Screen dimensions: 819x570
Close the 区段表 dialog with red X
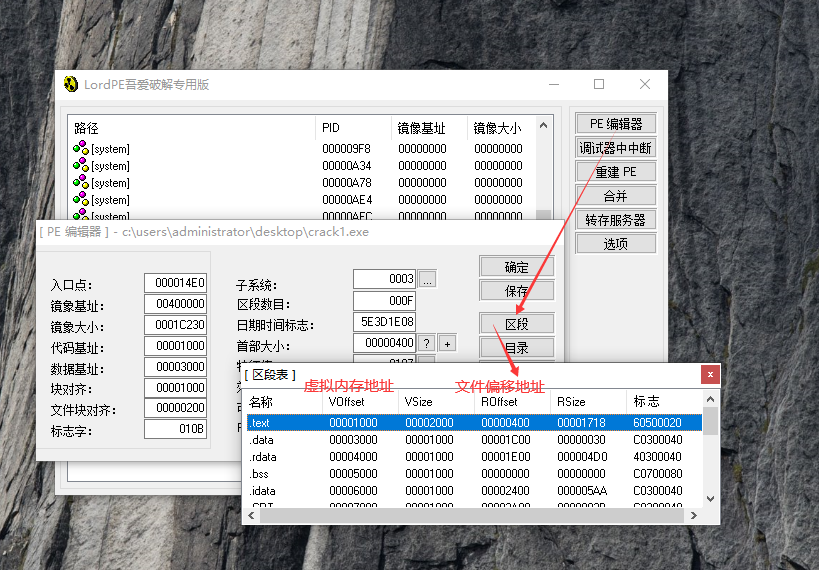pyautogui.click(x=710, y=374)
